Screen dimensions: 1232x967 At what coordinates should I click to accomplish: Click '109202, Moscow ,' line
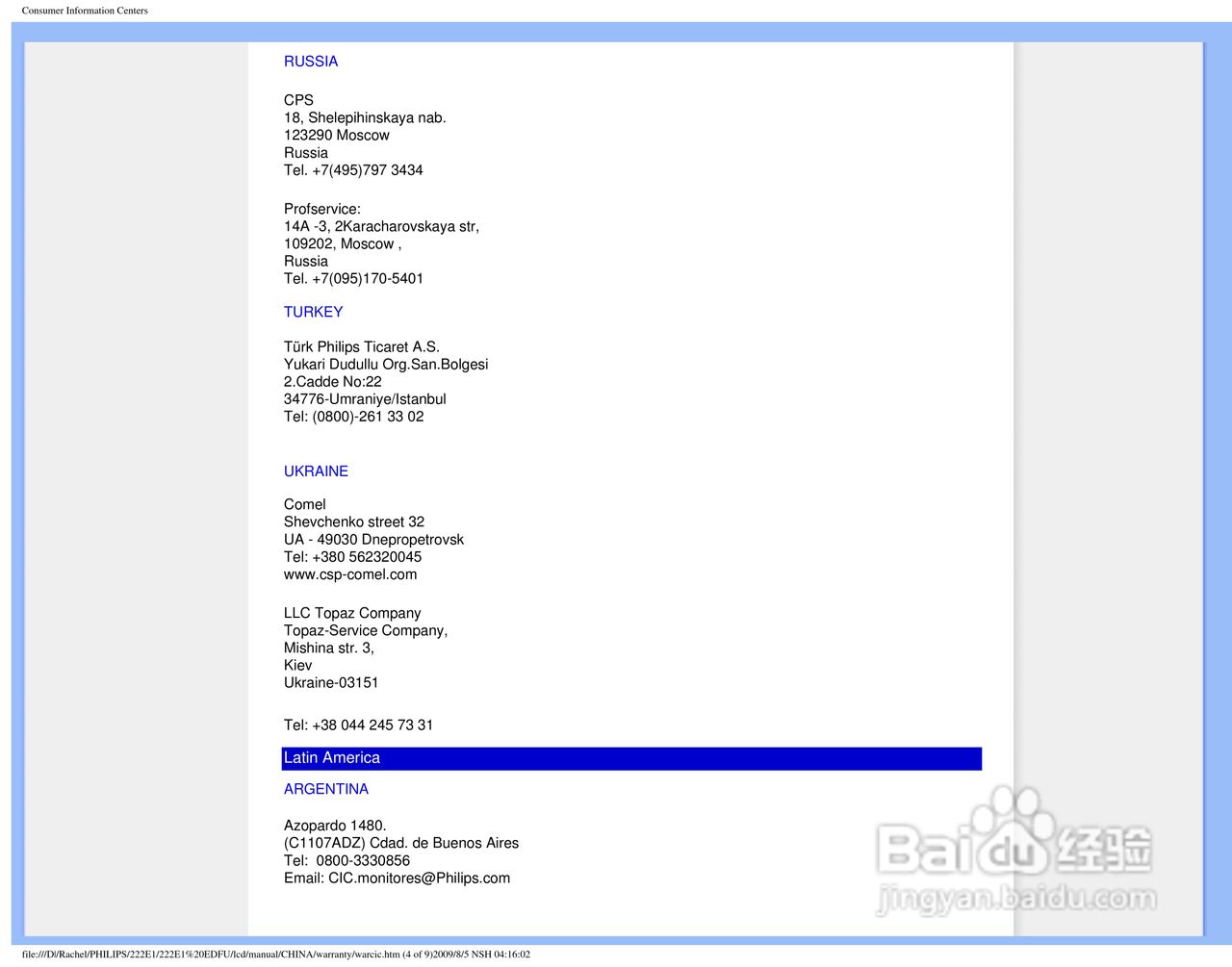tap(343, 243)
